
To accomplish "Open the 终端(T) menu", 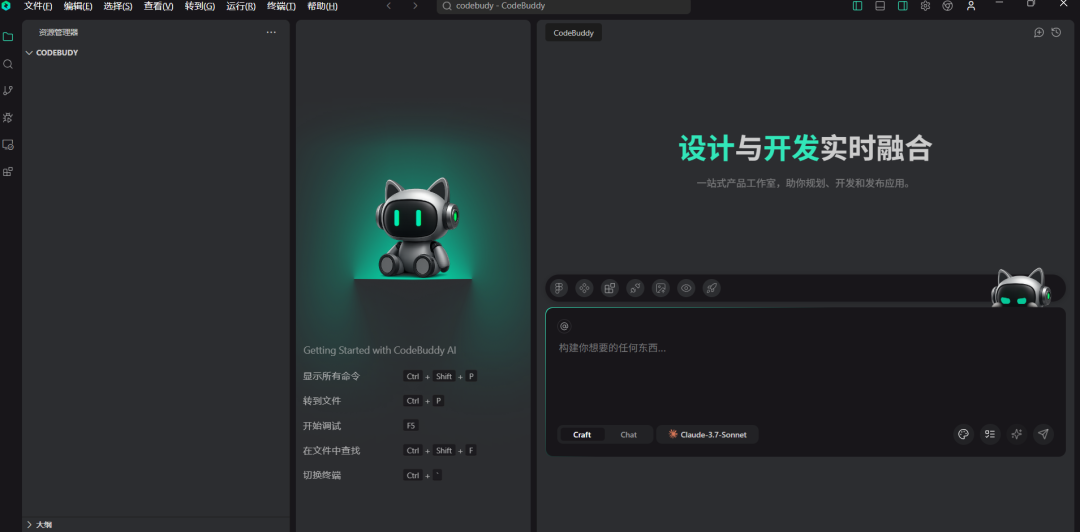I will click(282, 6).
